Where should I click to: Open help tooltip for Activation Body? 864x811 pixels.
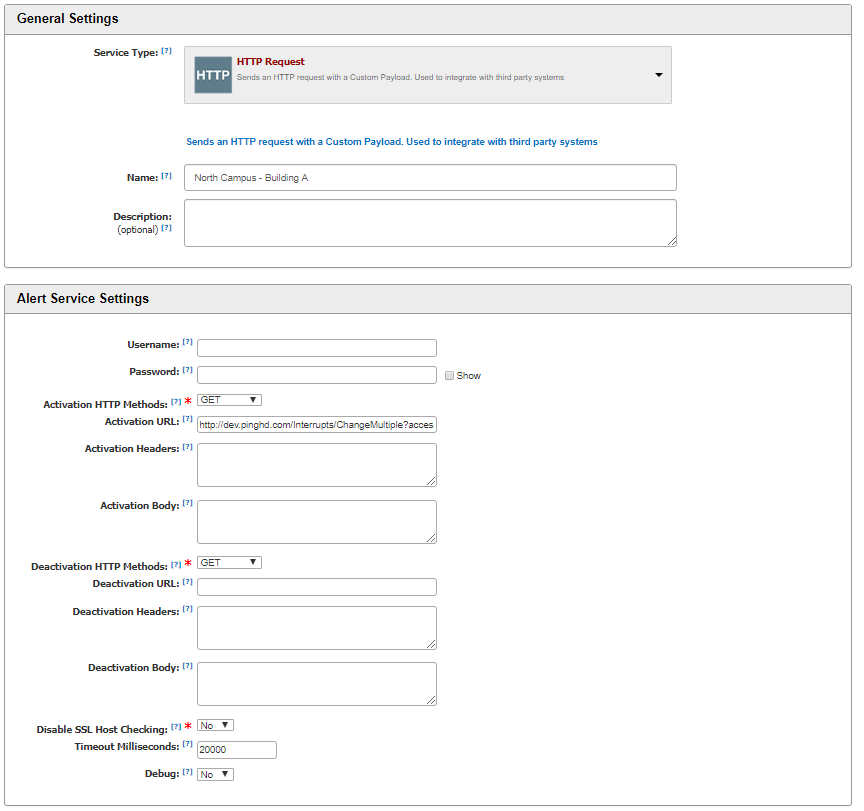pyautogui.click(x=187, y=502)
